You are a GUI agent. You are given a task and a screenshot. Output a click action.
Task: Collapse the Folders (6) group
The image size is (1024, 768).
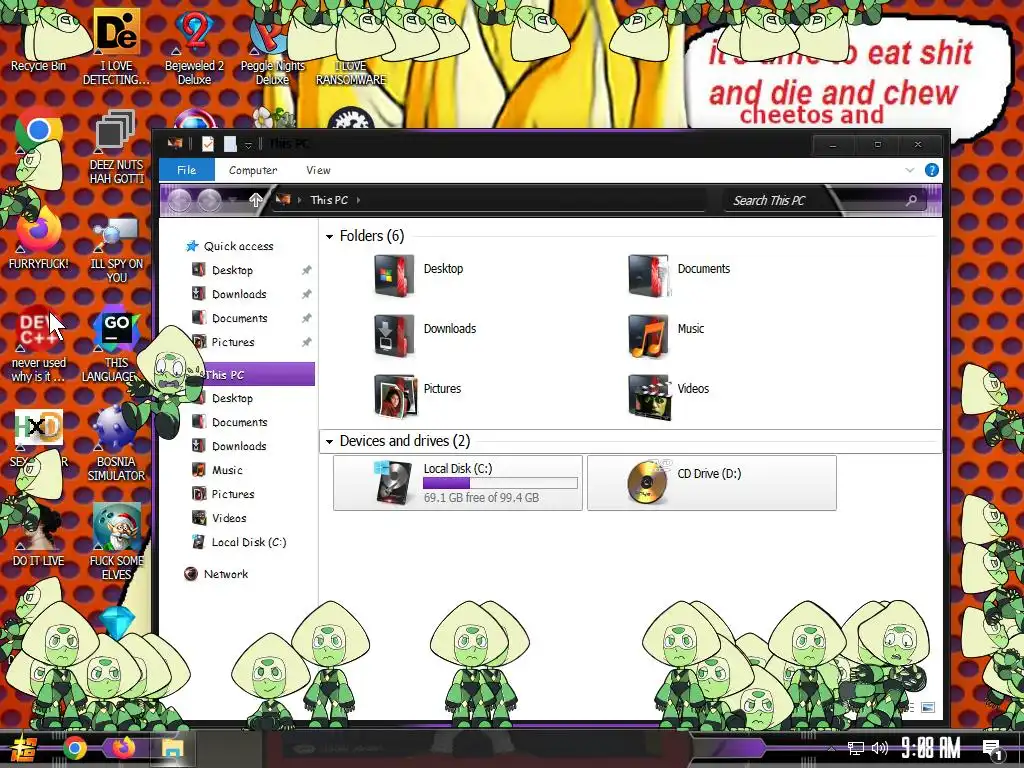329,236
